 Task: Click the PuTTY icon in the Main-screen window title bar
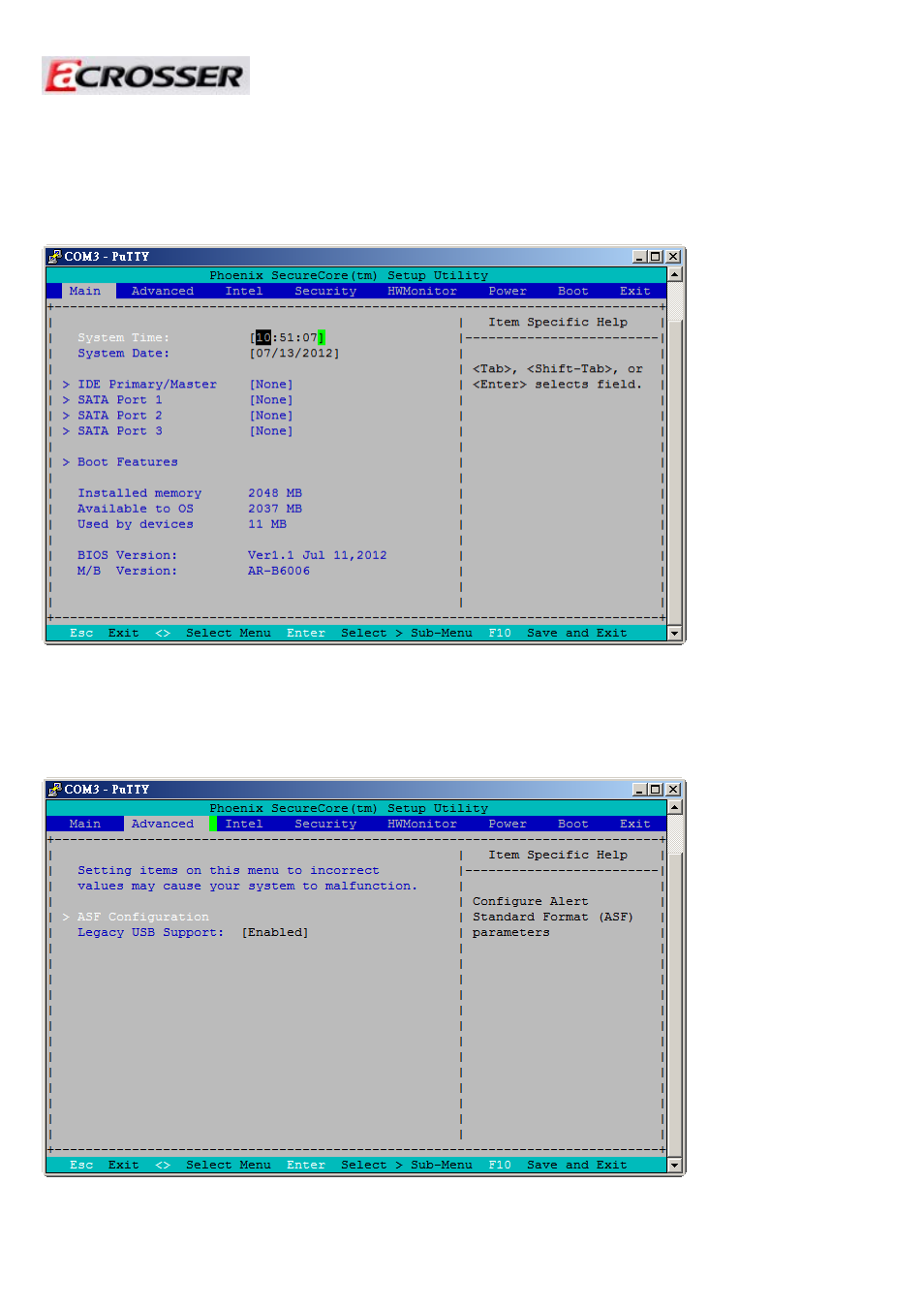(x=55, y=257)
